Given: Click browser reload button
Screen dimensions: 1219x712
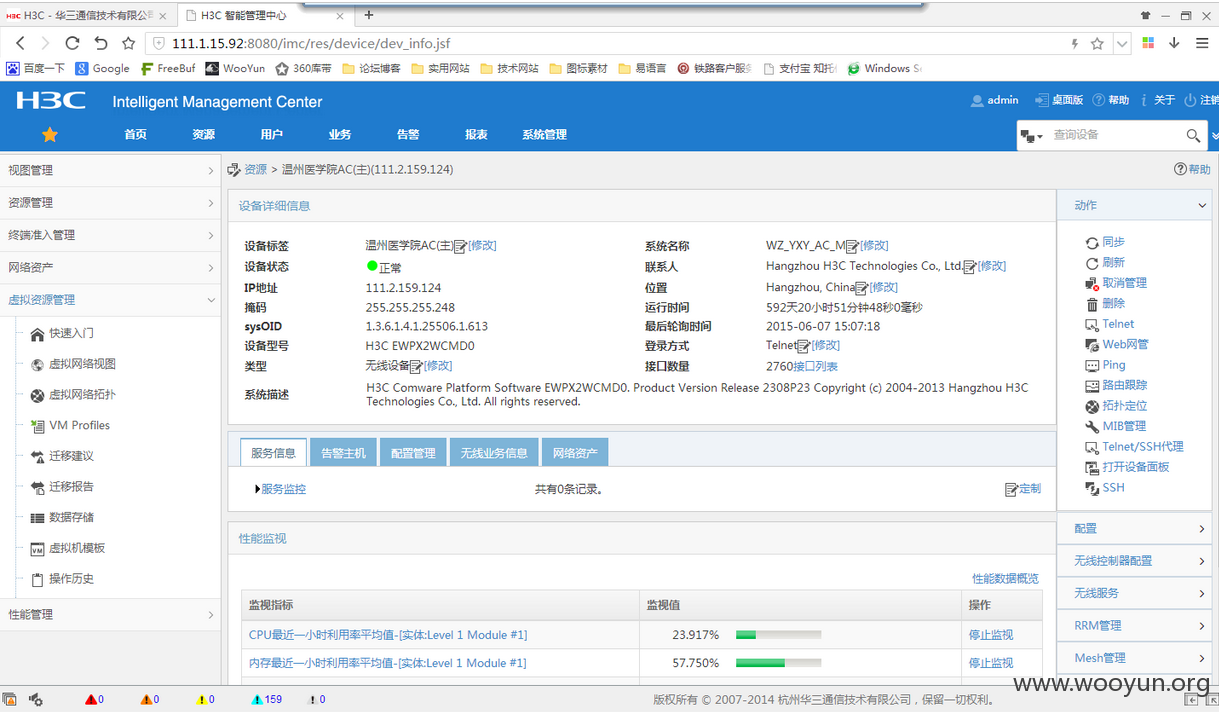Looking at the screenshot, I should [x=72, y=43].
